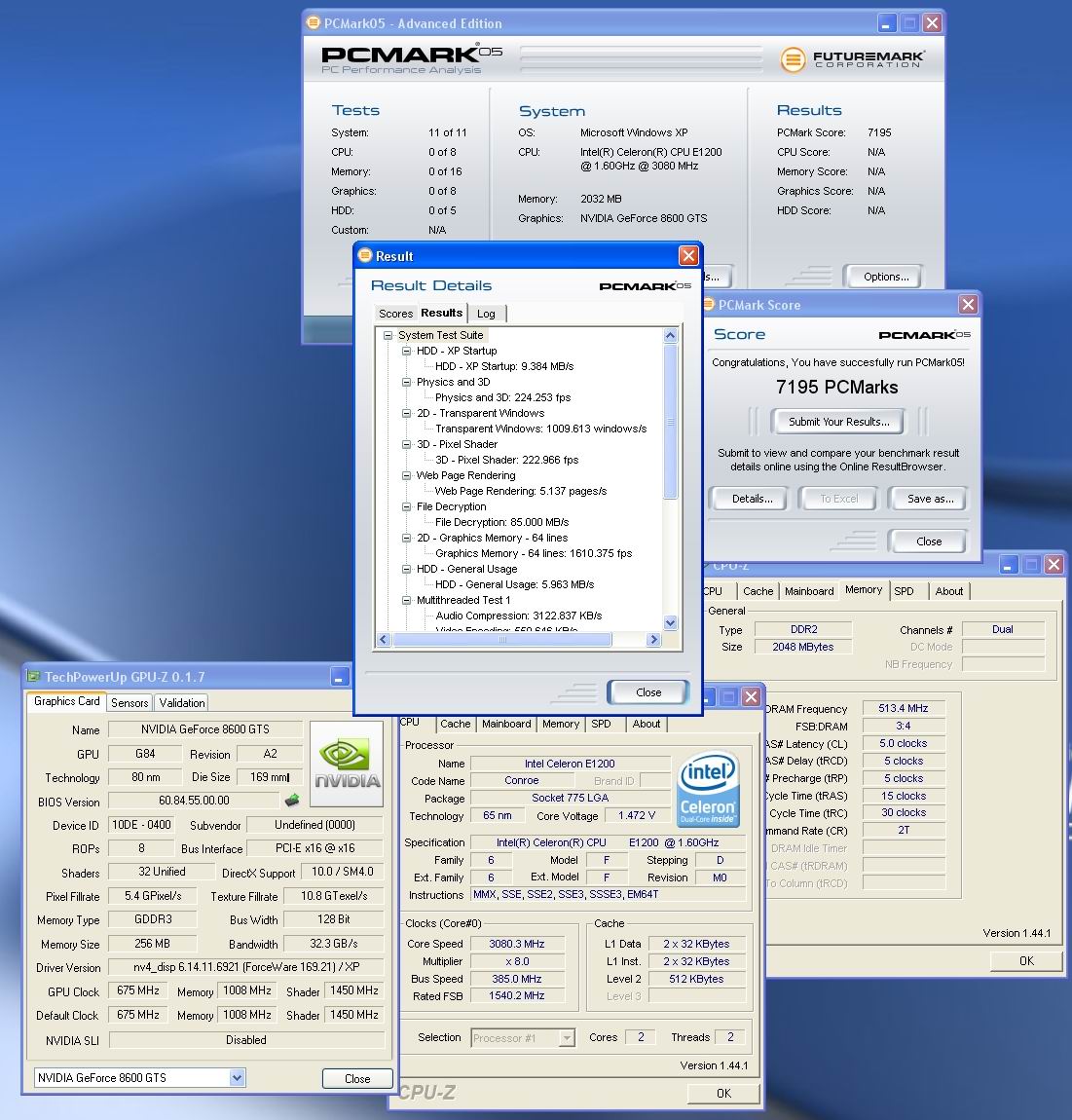Click the scroll up arrow in Result tree

(670, 335)
